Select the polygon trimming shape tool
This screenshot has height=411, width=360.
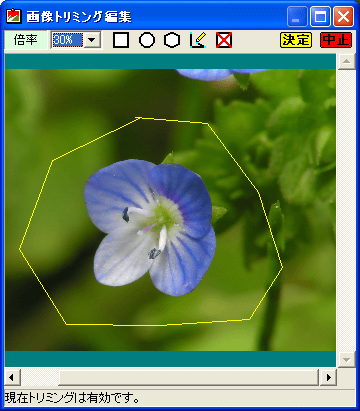(x=172, y=40)
